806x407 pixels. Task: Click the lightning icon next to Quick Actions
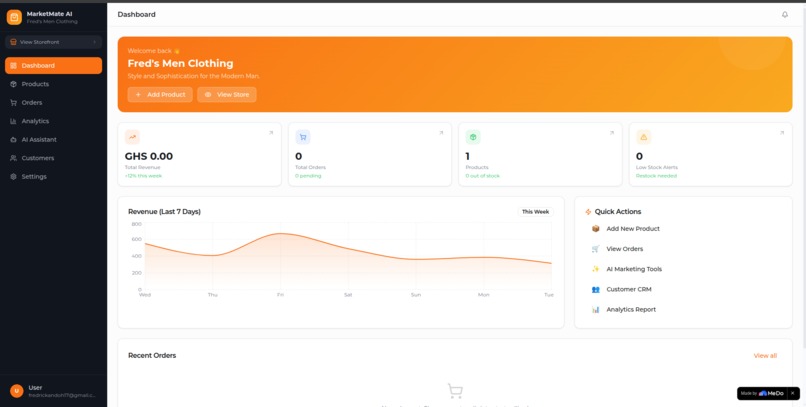coord(588,212)
